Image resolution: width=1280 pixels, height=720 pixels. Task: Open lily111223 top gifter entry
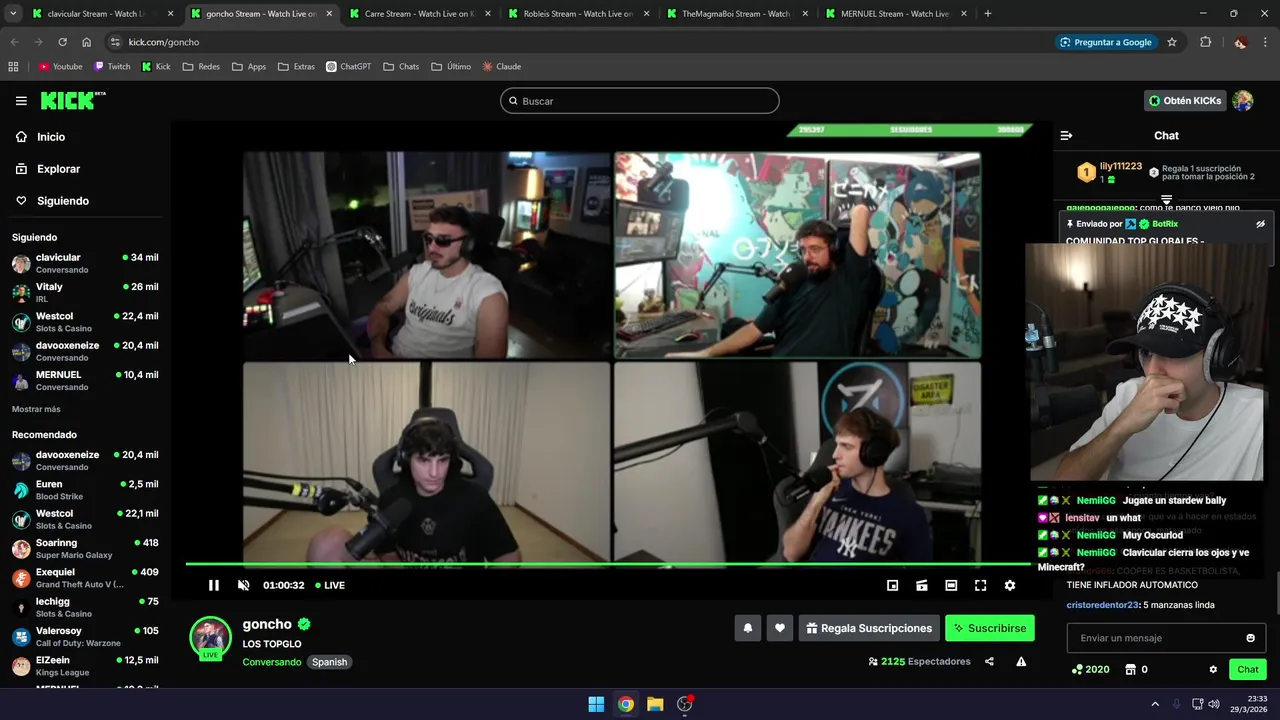click(1110, 172)
